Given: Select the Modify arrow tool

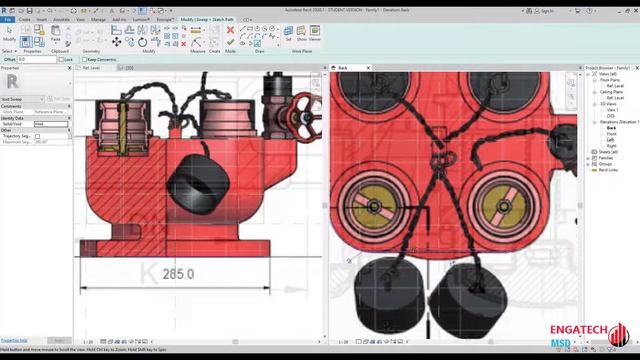Looking at the screenshot, I should (9, 31).
